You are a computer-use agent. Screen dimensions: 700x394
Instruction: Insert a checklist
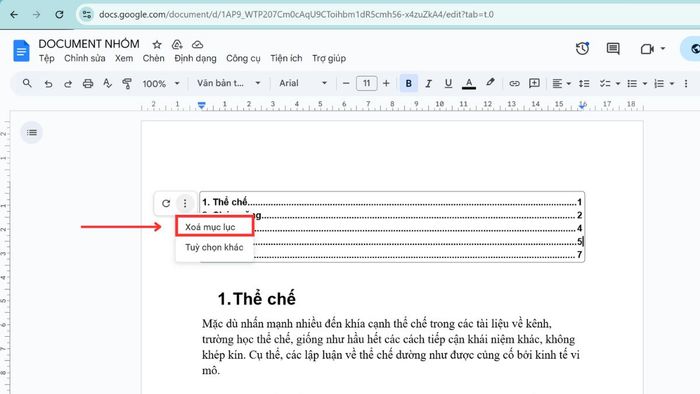click(605, 83)
